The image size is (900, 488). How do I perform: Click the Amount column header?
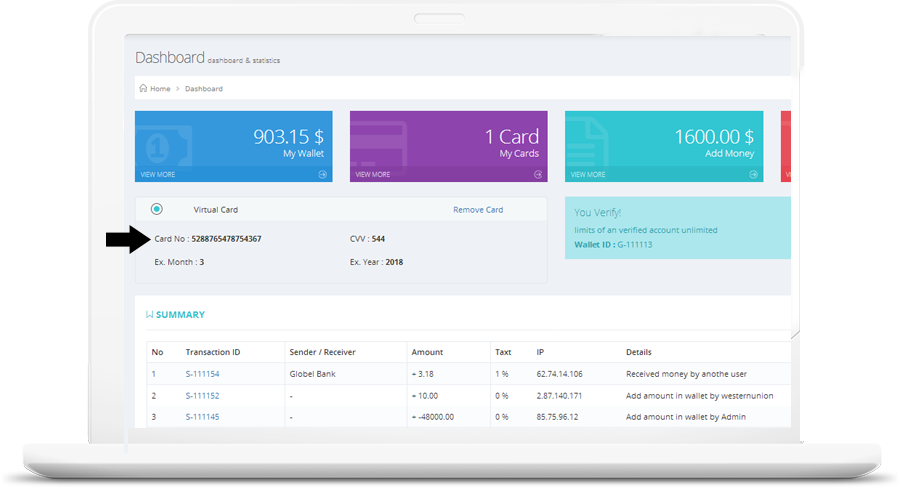(x=427, y=352)
